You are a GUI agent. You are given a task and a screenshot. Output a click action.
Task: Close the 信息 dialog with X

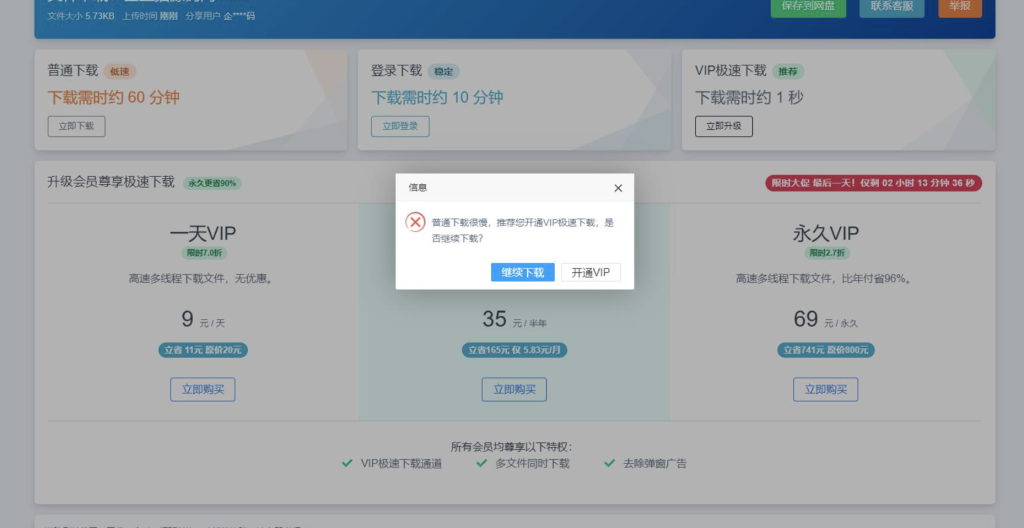click(x=618, y=188)
